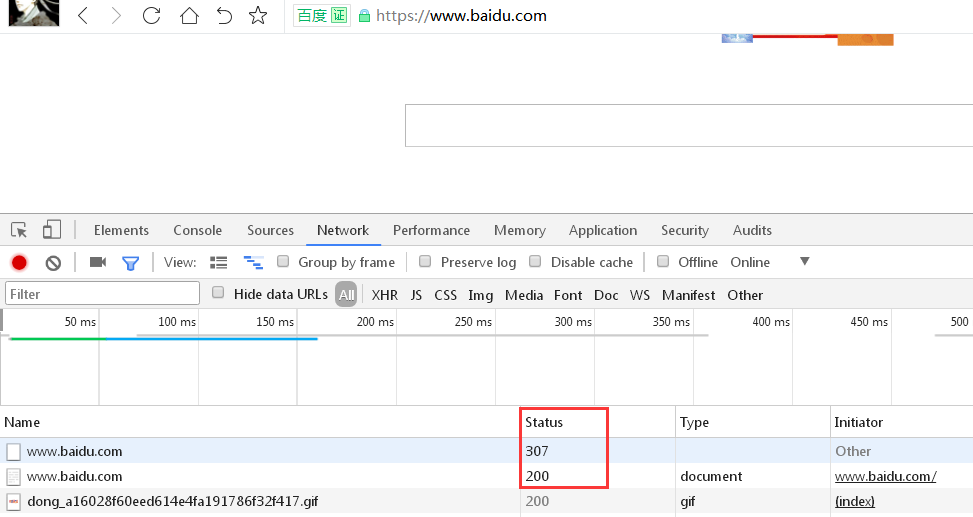Select the Network tab

343,230
